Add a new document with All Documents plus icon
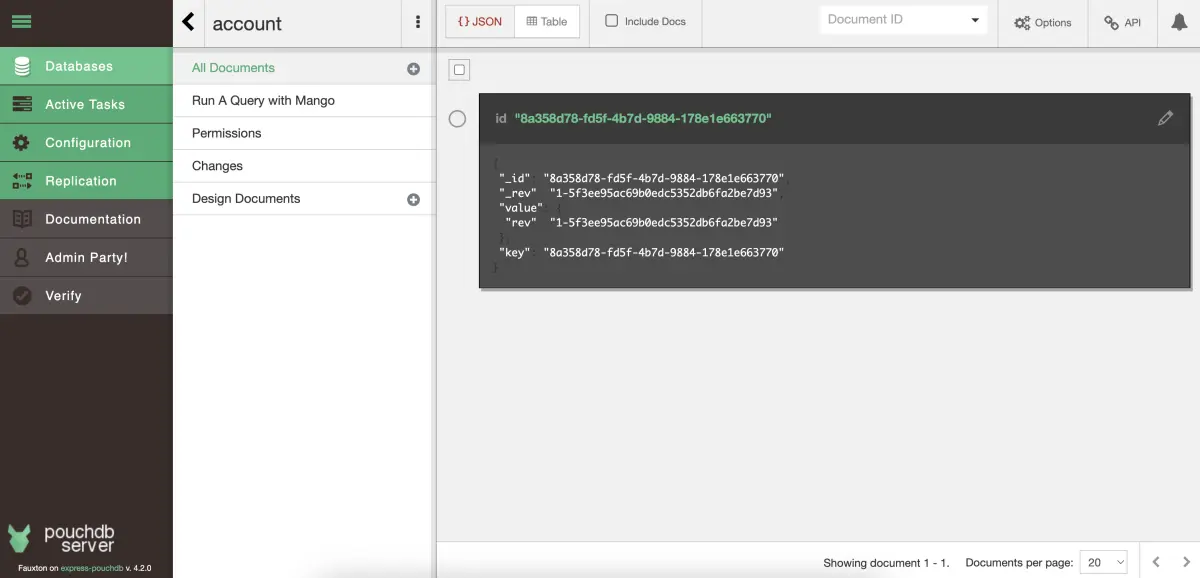 (413, 69)
